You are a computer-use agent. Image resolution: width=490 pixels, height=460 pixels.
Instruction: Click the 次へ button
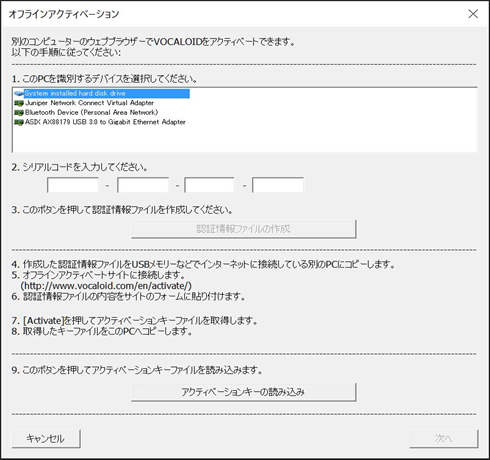[444, 439]
